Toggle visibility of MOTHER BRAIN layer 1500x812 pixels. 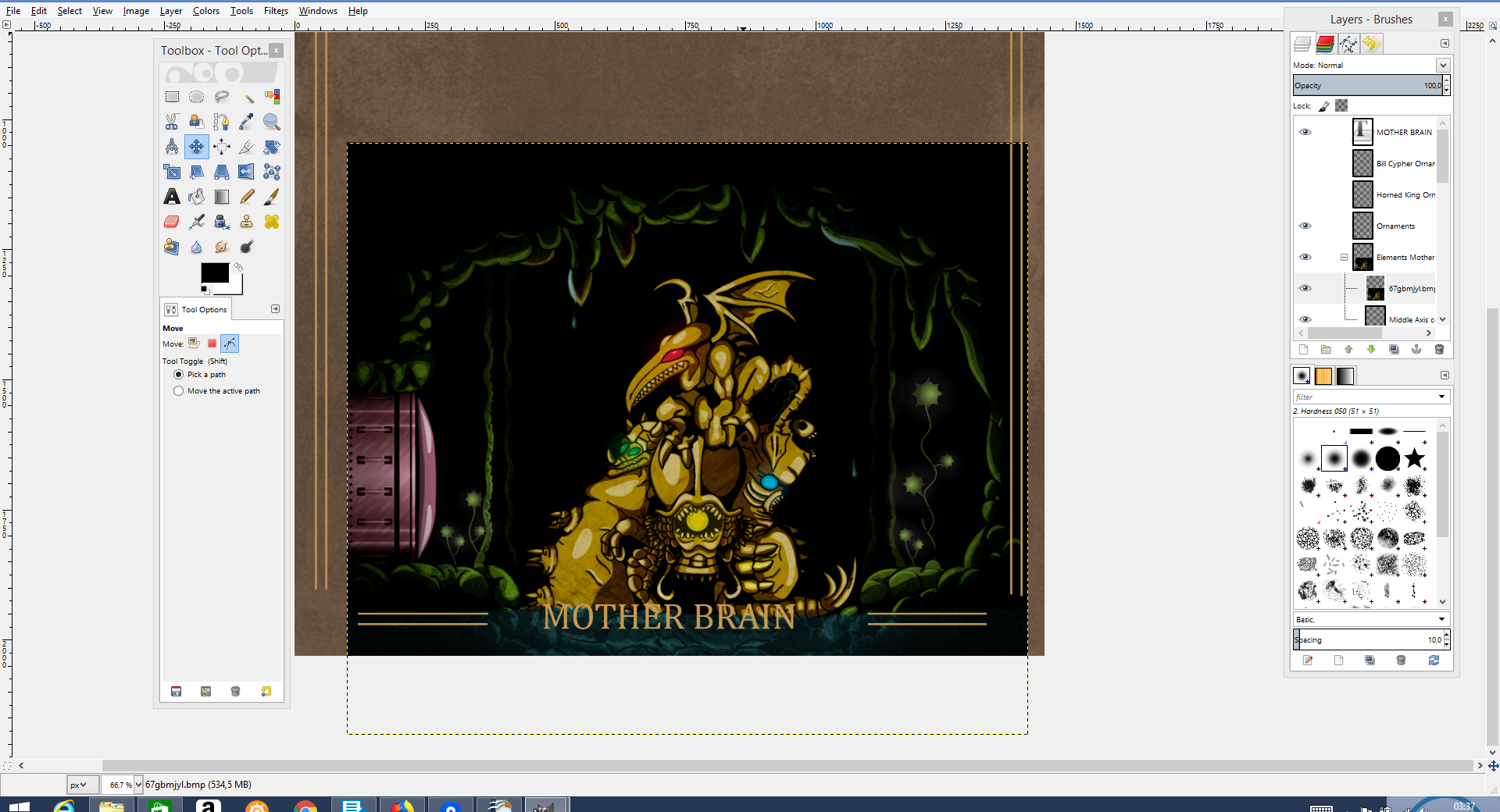pos(1305,132)
